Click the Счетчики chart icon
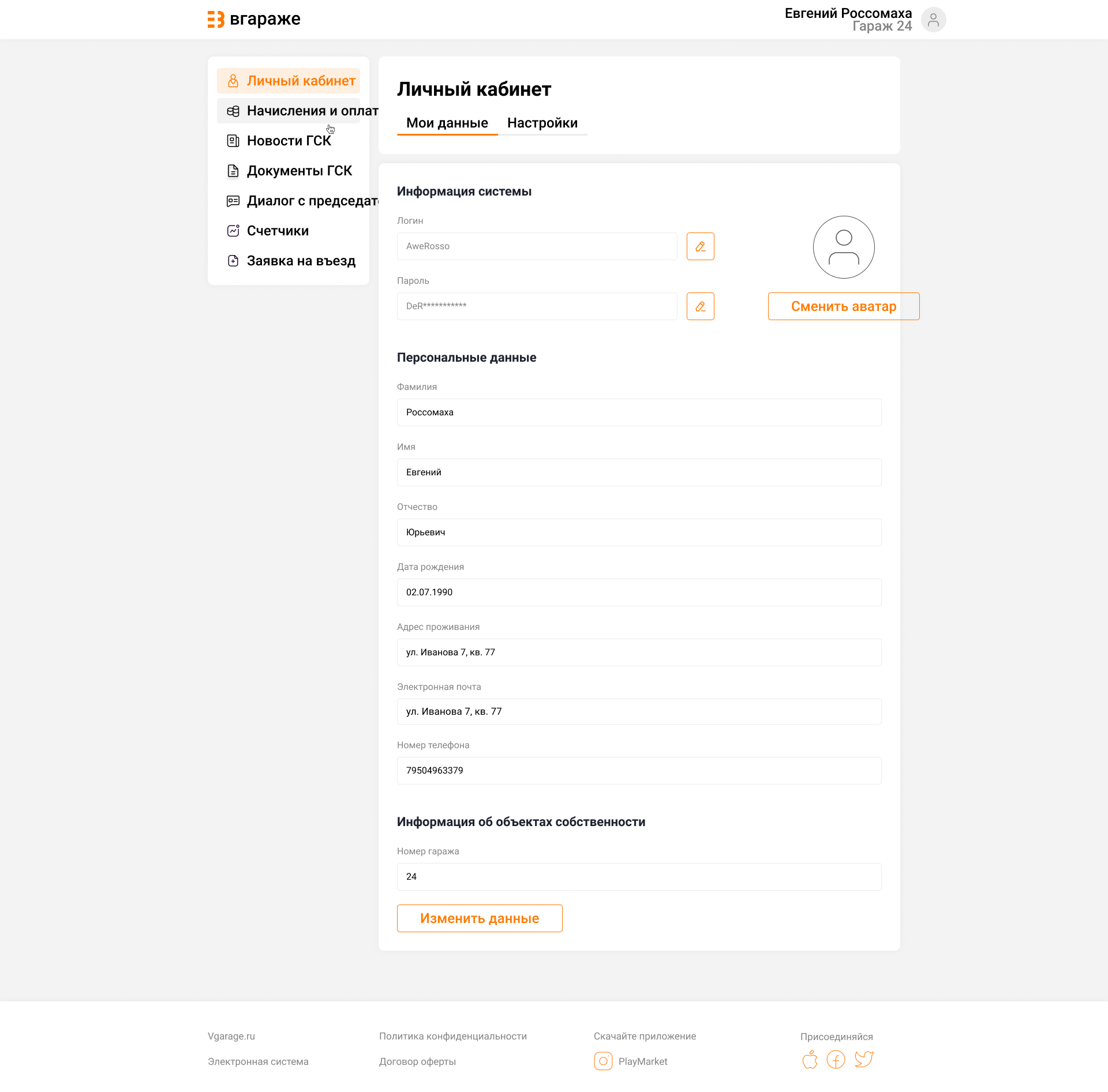Viewport: 1108px width, 1092px height. tap(233, 231)
